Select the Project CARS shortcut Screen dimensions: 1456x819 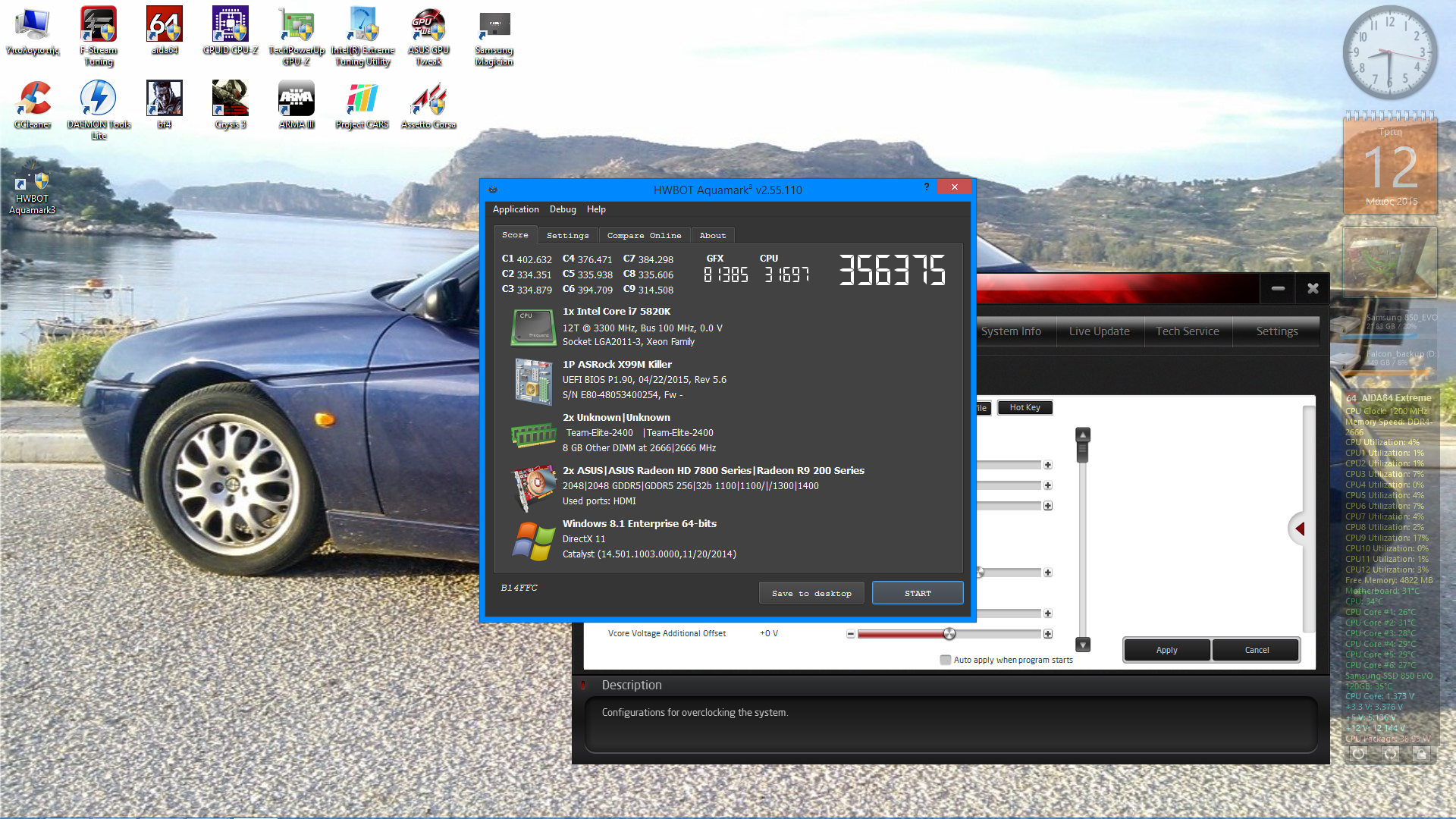click(362, 105)
